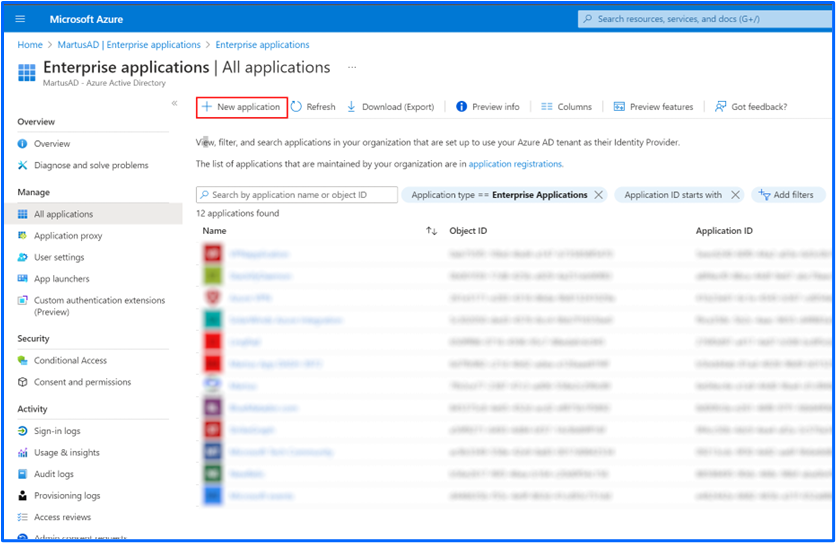The width and height of the screenshot is (836, 543).
Task: Sort by the Name column arrows
Action: (431, 231)
